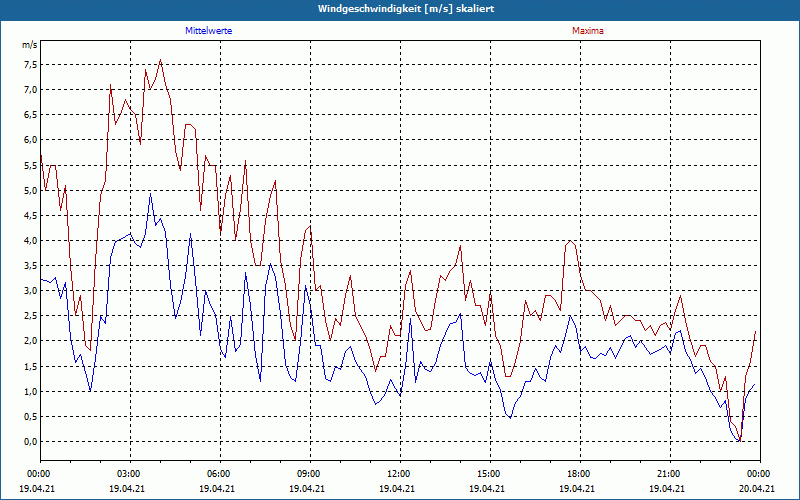Click the 5,0 y-axis value
Image resolution: width=800 pixels, height=500 pixels.
(30, 190)
